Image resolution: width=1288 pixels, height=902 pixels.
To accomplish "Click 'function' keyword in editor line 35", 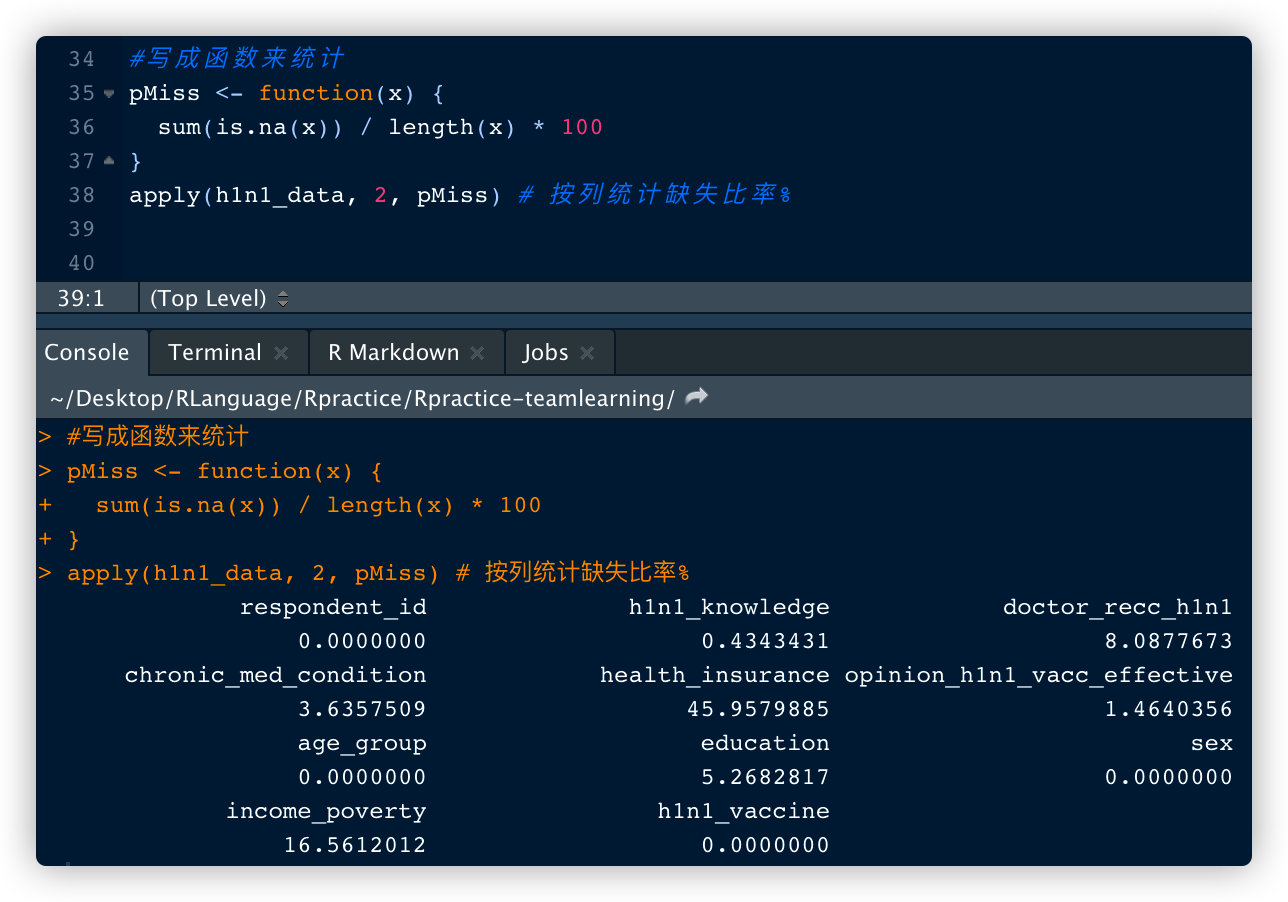I will (x=316, y=93).
